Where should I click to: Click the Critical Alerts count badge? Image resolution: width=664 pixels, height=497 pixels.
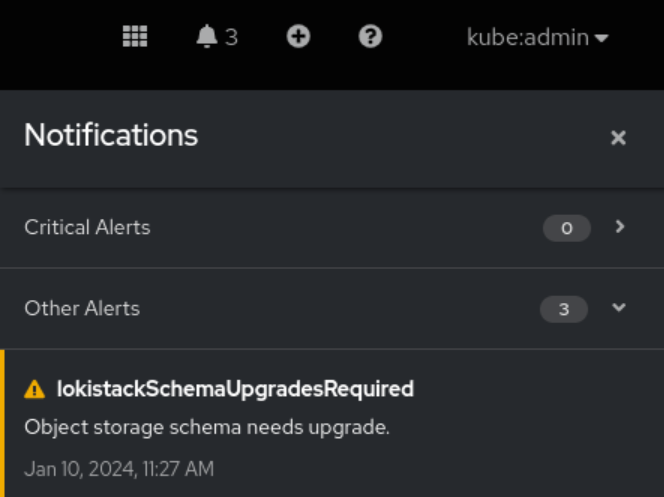click(x=567, y=229)
